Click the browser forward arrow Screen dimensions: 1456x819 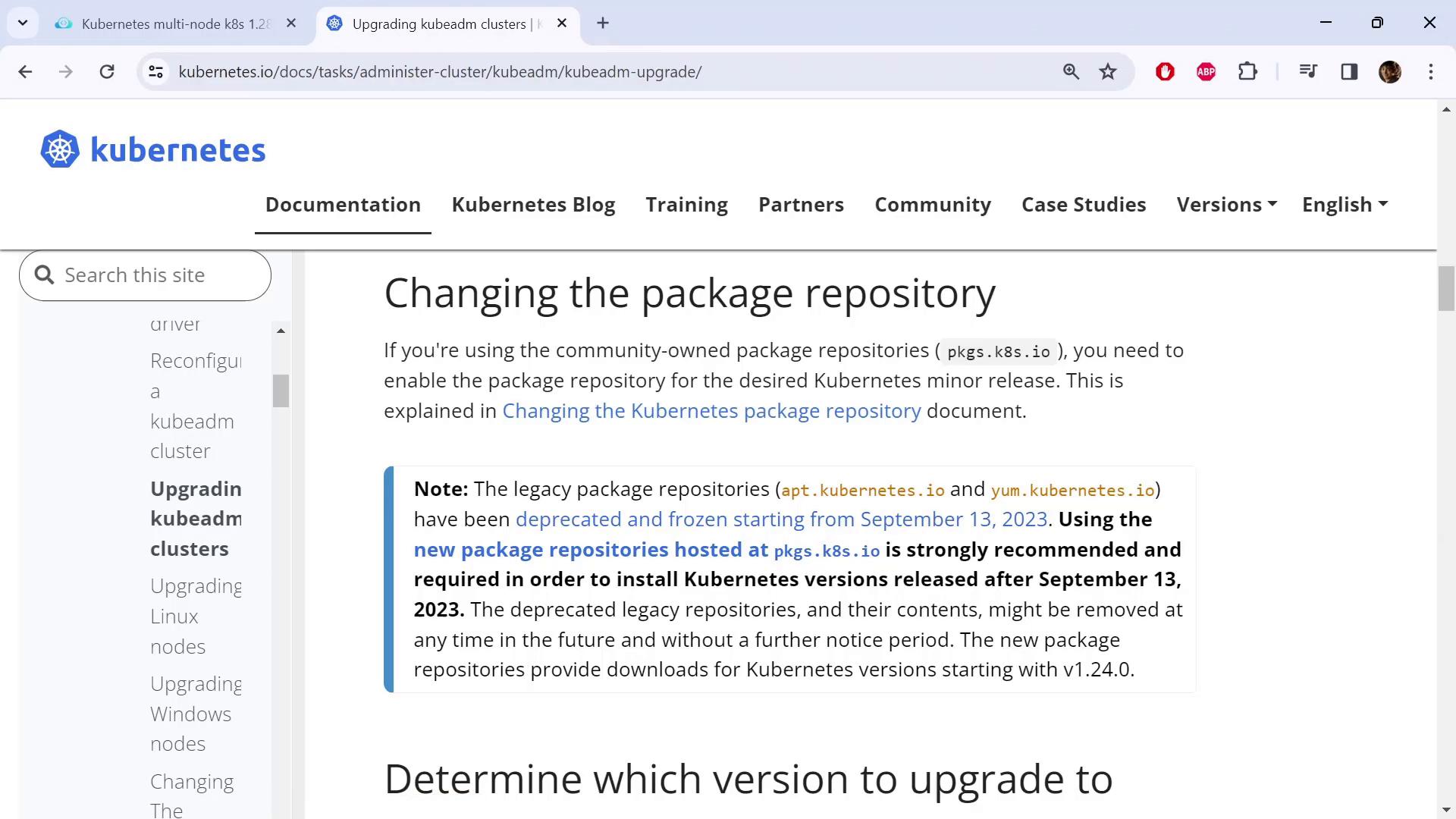click(x=66, y=72)
